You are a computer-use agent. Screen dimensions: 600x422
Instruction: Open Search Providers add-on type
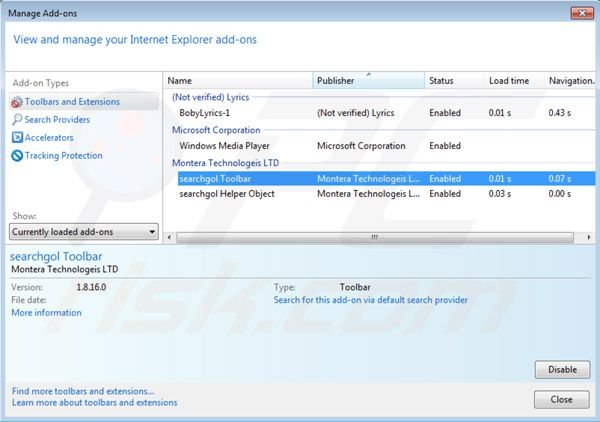pyautogui.click(x=57, y=120)
